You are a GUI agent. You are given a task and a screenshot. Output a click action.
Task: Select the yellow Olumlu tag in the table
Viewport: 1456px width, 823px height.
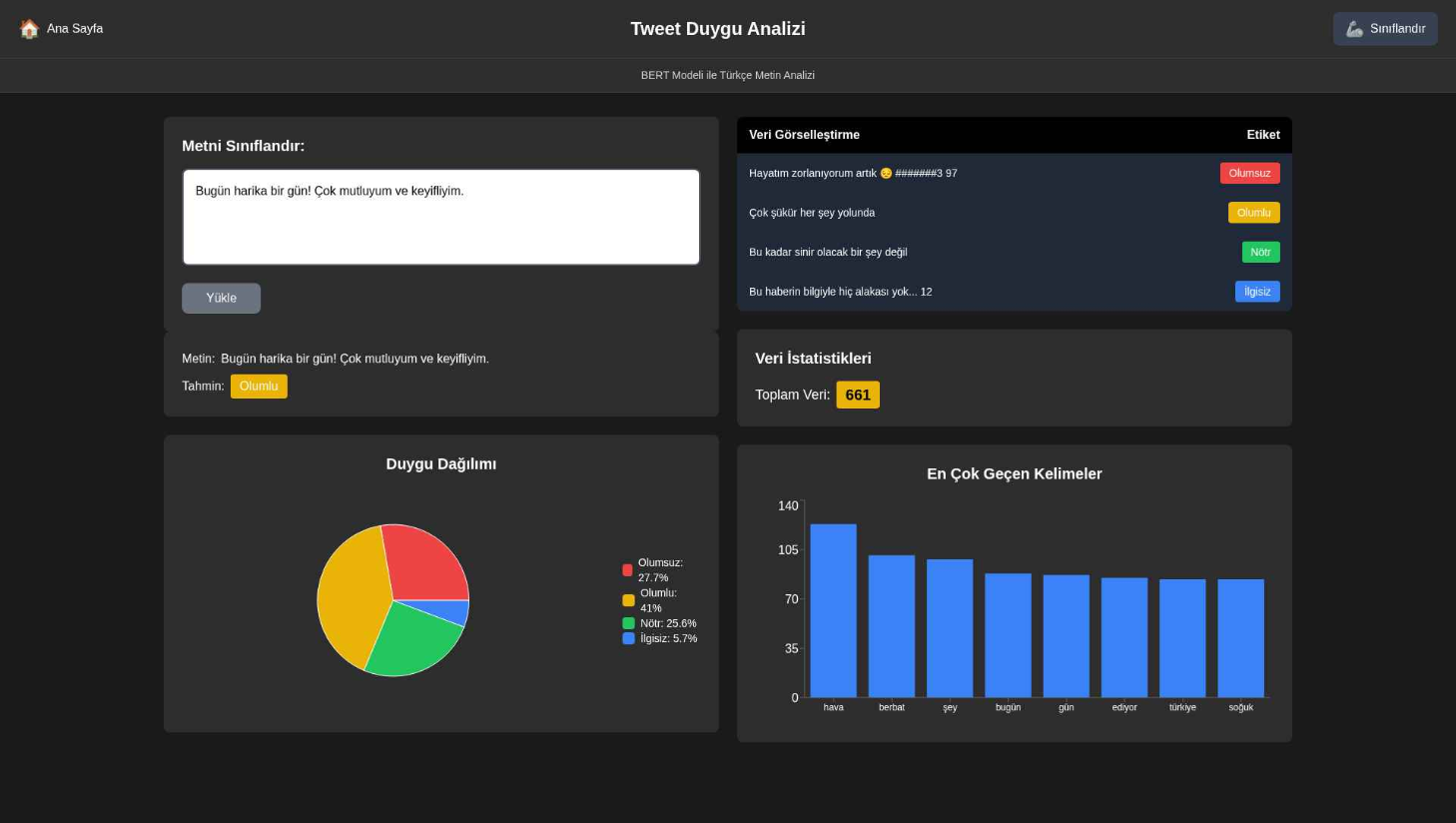click(1252, 213)
